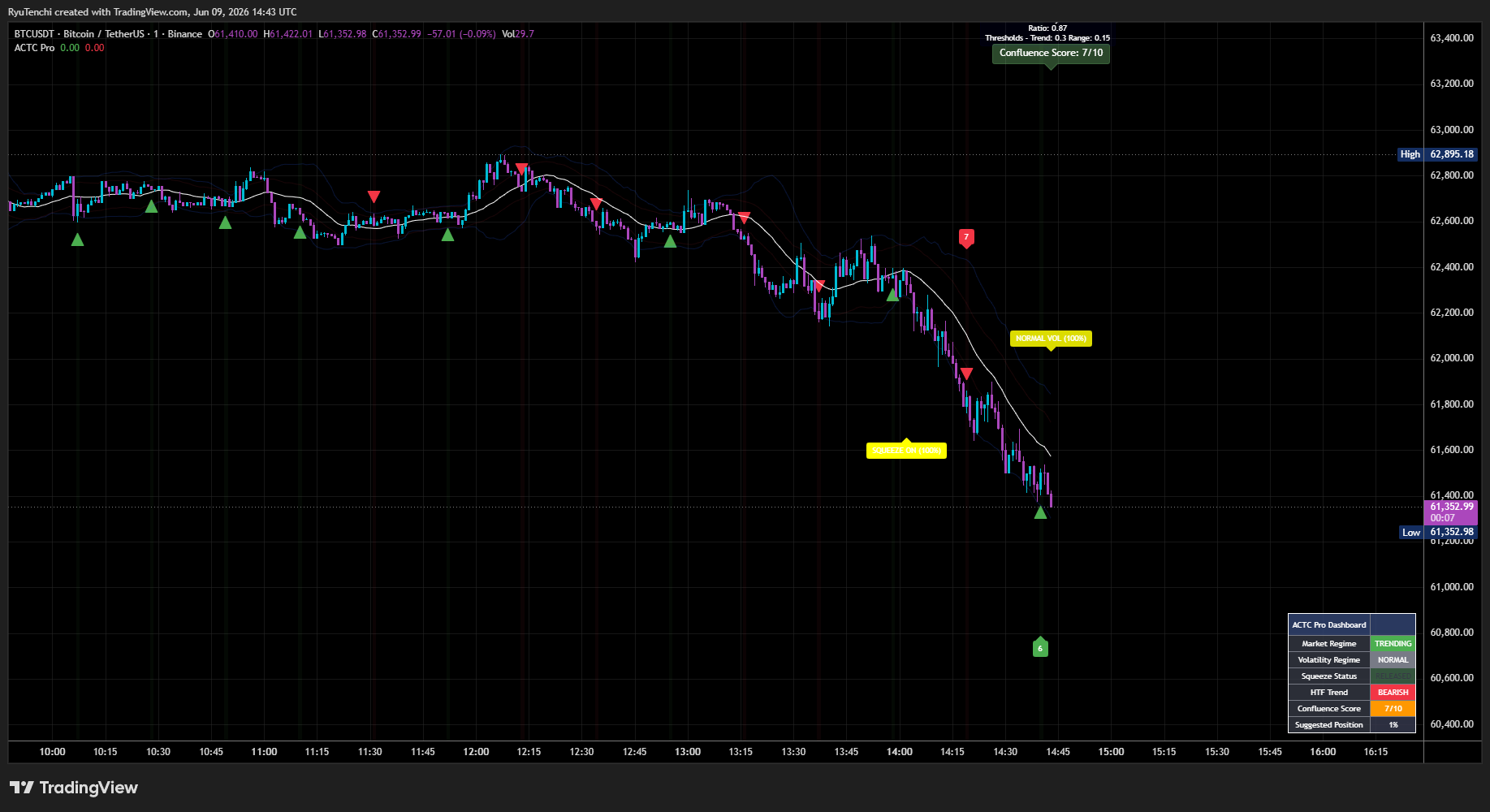1490x812 pixels.
Task: Click the red sell triangle near 14:15
Action: pyautogui.click(x=966, y=374)
